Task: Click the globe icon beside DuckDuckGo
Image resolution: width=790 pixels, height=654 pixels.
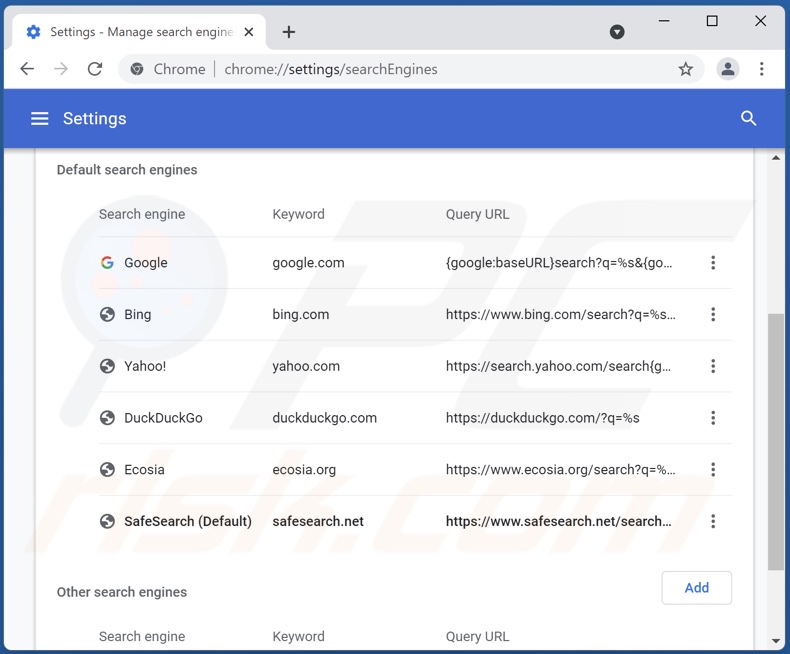Action: [x=107, y=418]
